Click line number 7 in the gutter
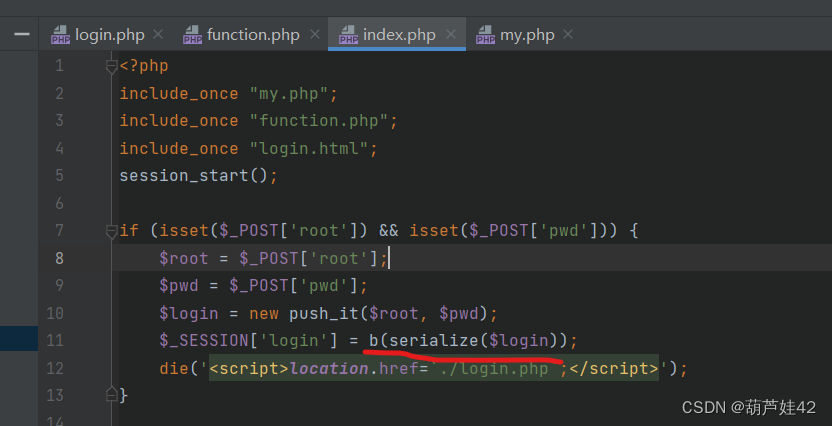 click(59, 230)
